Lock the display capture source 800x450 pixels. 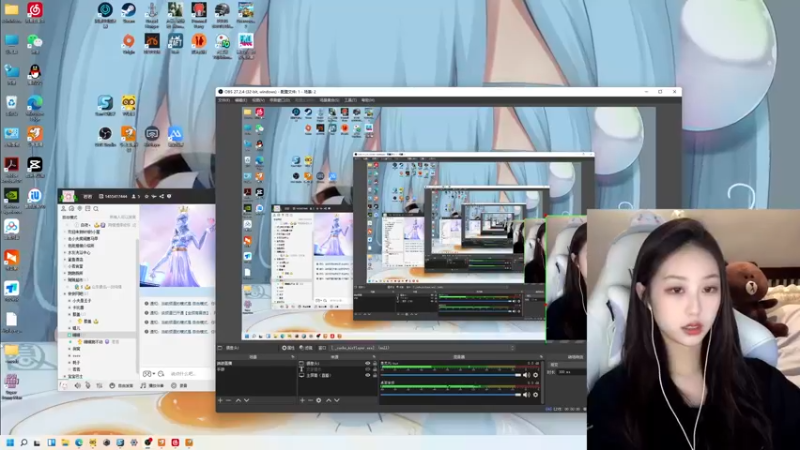(x=375, y=376)
